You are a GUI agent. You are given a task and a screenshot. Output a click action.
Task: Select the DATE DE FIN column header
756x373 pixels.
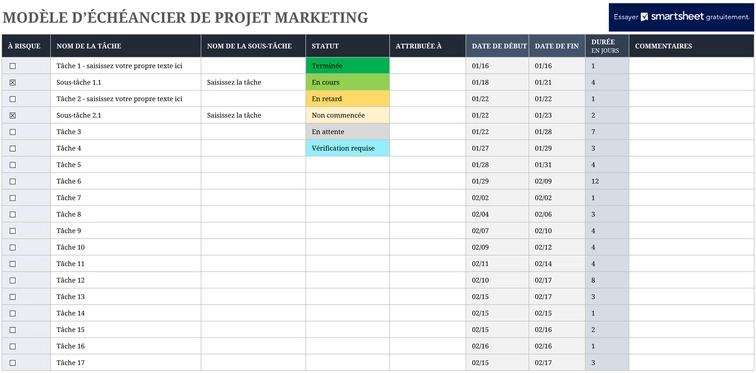pyautogui.click(x=557, y=46)
